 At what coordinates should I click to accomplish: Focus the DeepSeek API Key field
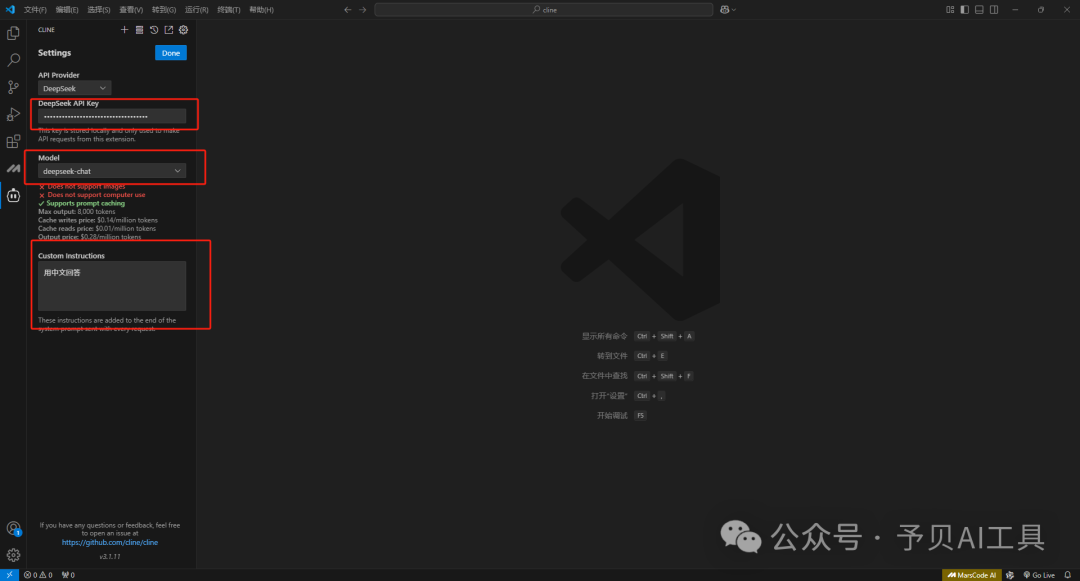click(112, 116)
